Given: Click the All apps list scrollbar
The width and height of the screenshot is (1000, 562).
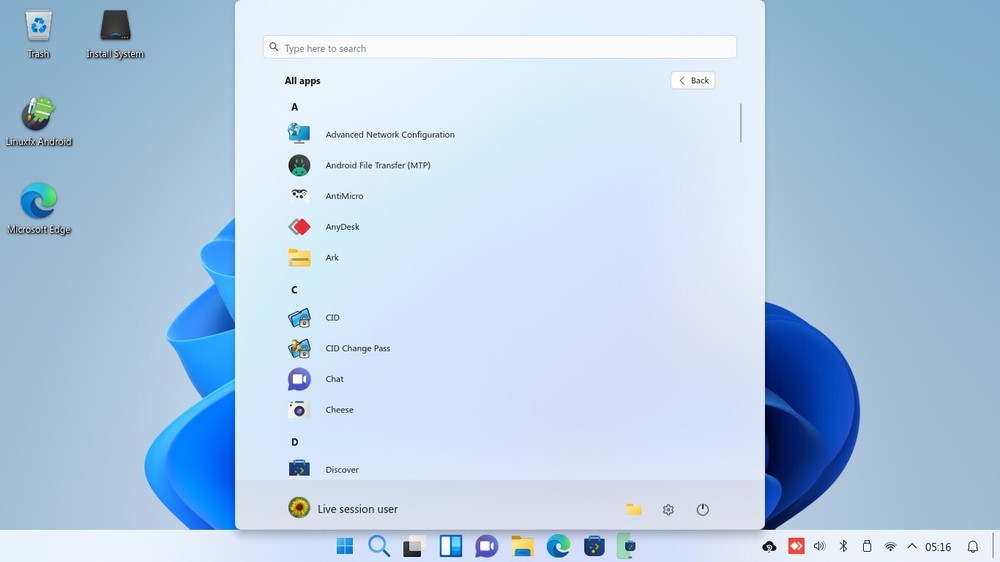Looking at the screenshot, I should click(x=741, y=123).
